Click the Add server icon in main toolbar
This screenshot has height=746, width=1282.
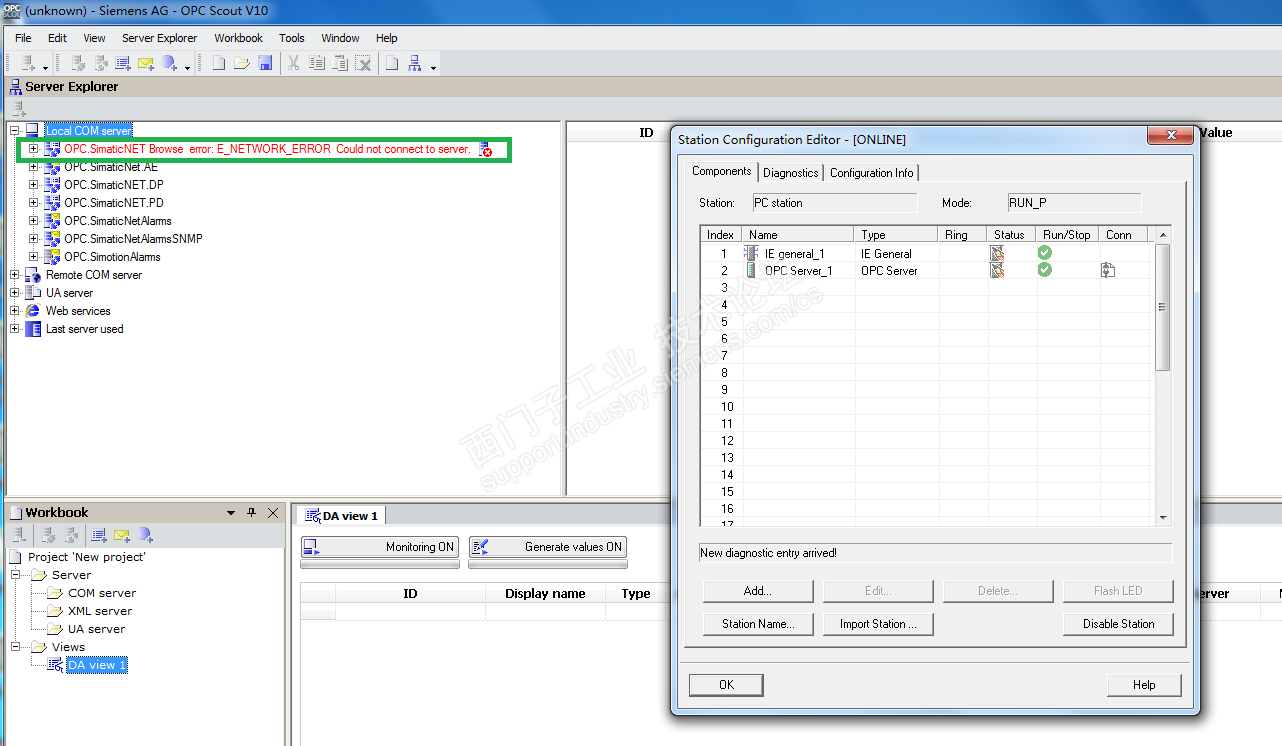tap(28, 63)
